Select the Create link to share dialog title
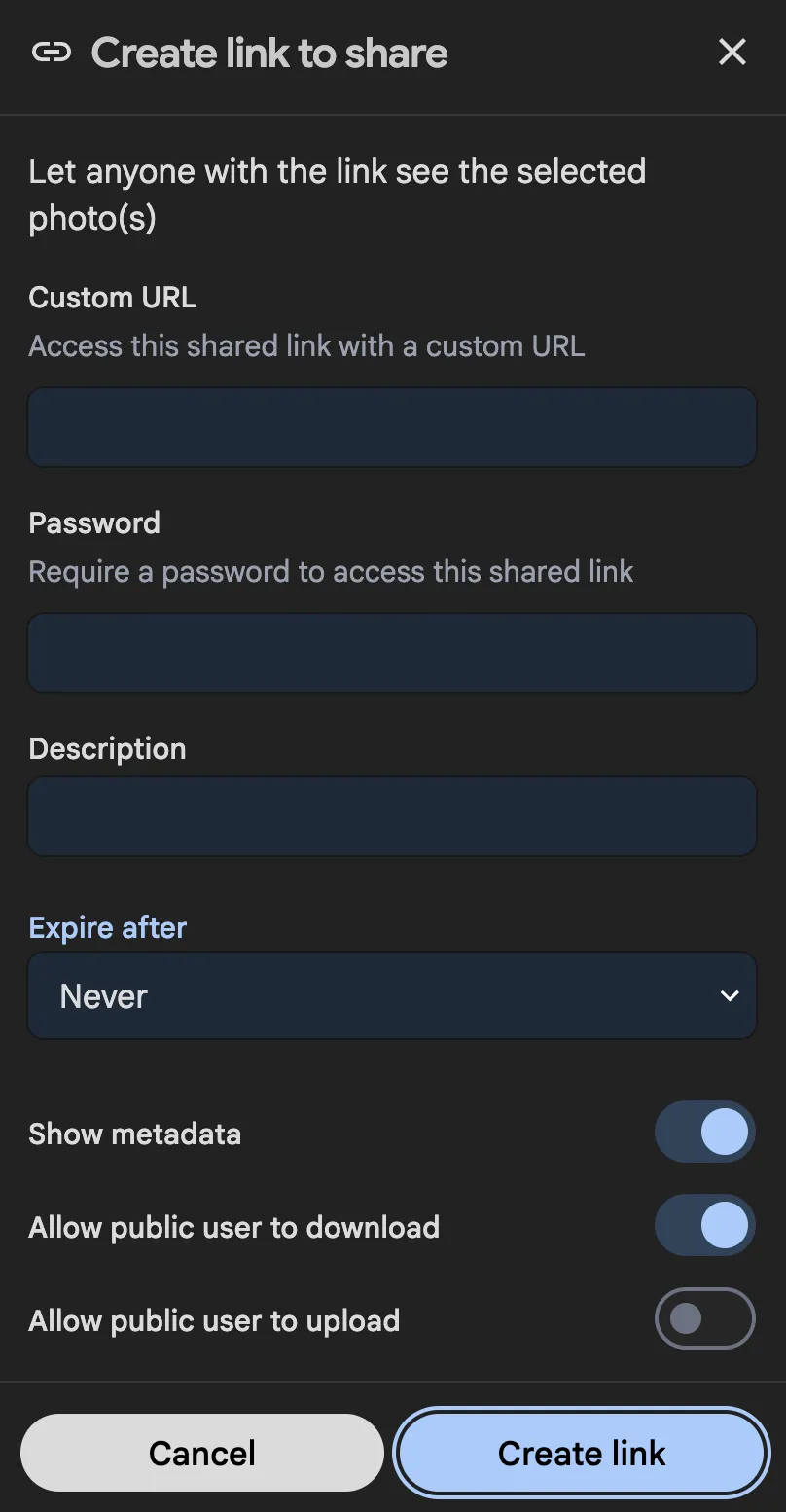Viewport: 786px width, 1512px height. (x=268, y=53)
